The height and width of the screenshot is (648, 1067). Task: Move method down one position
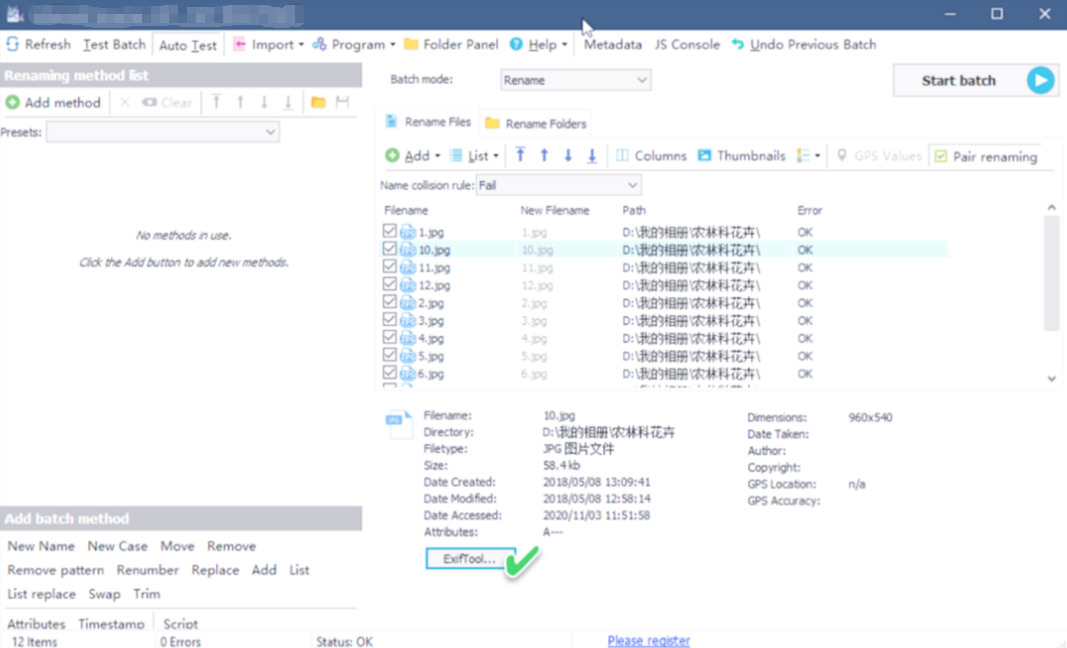(x=264, y=102)
